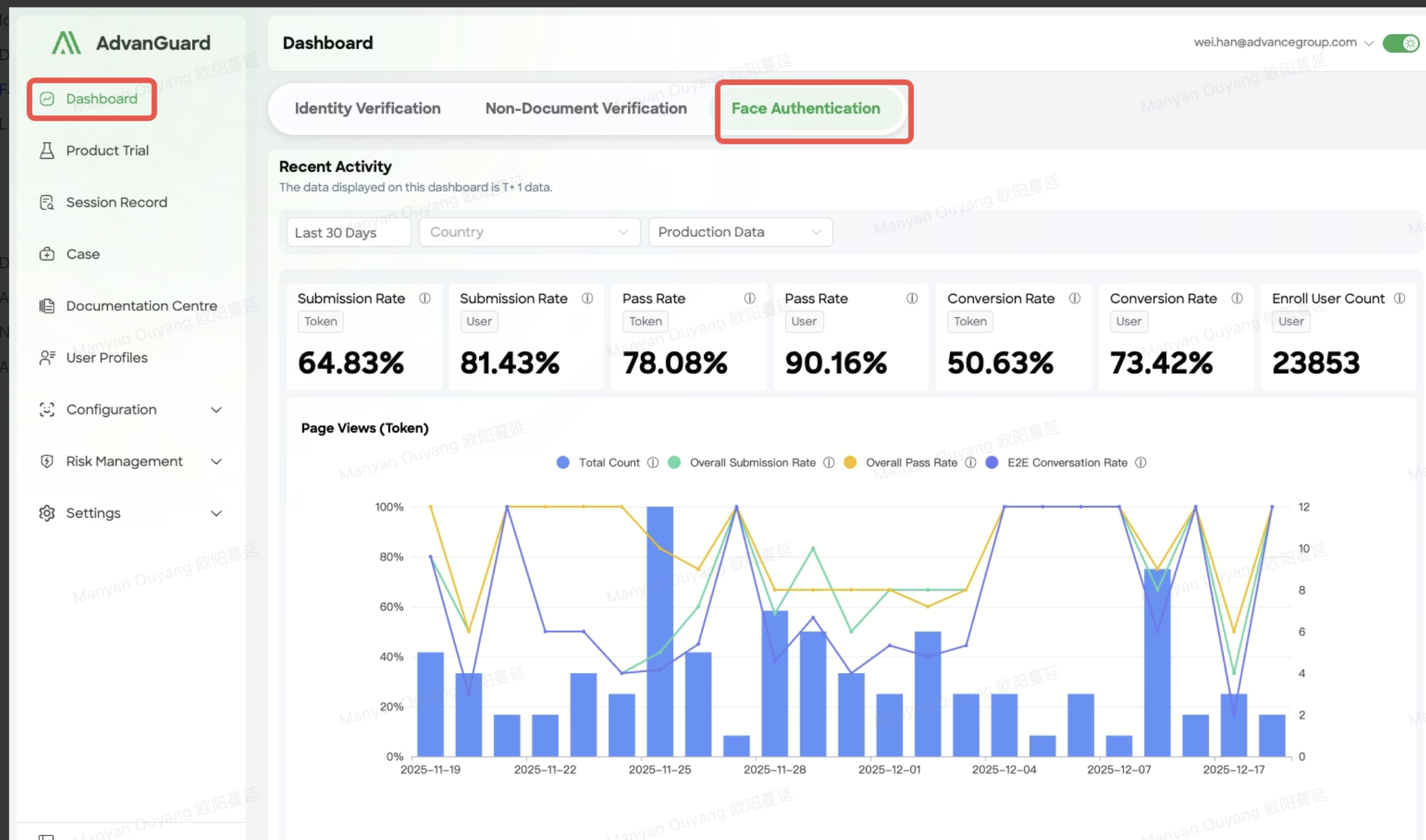Toggle the theme switch in top right
Image resolution: width=1426 pixels, height=840 pixels.
(1401, 43)
